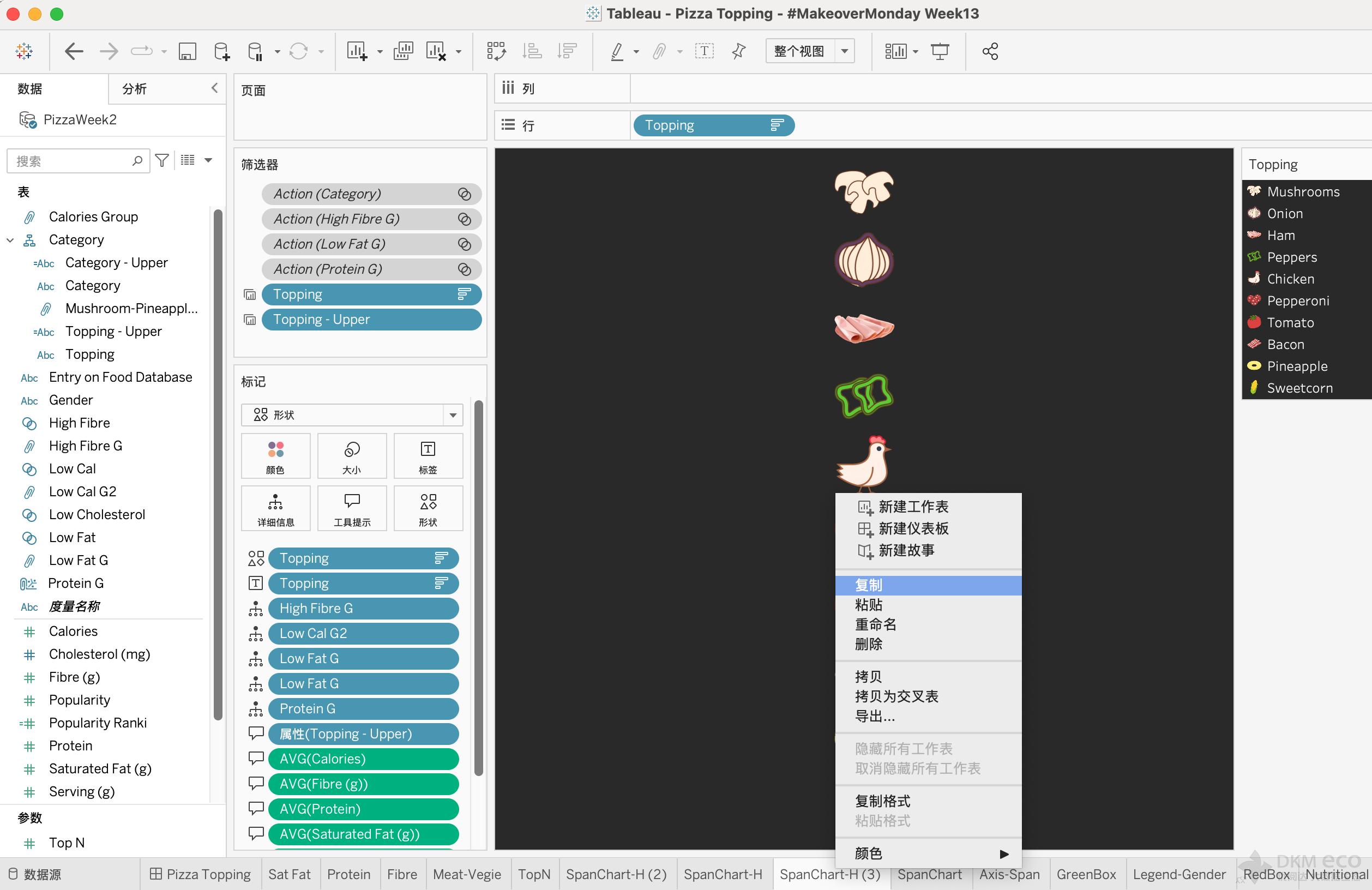Click the Undo back arrow
Viewport: 1372px width, 890px height.
74,51
